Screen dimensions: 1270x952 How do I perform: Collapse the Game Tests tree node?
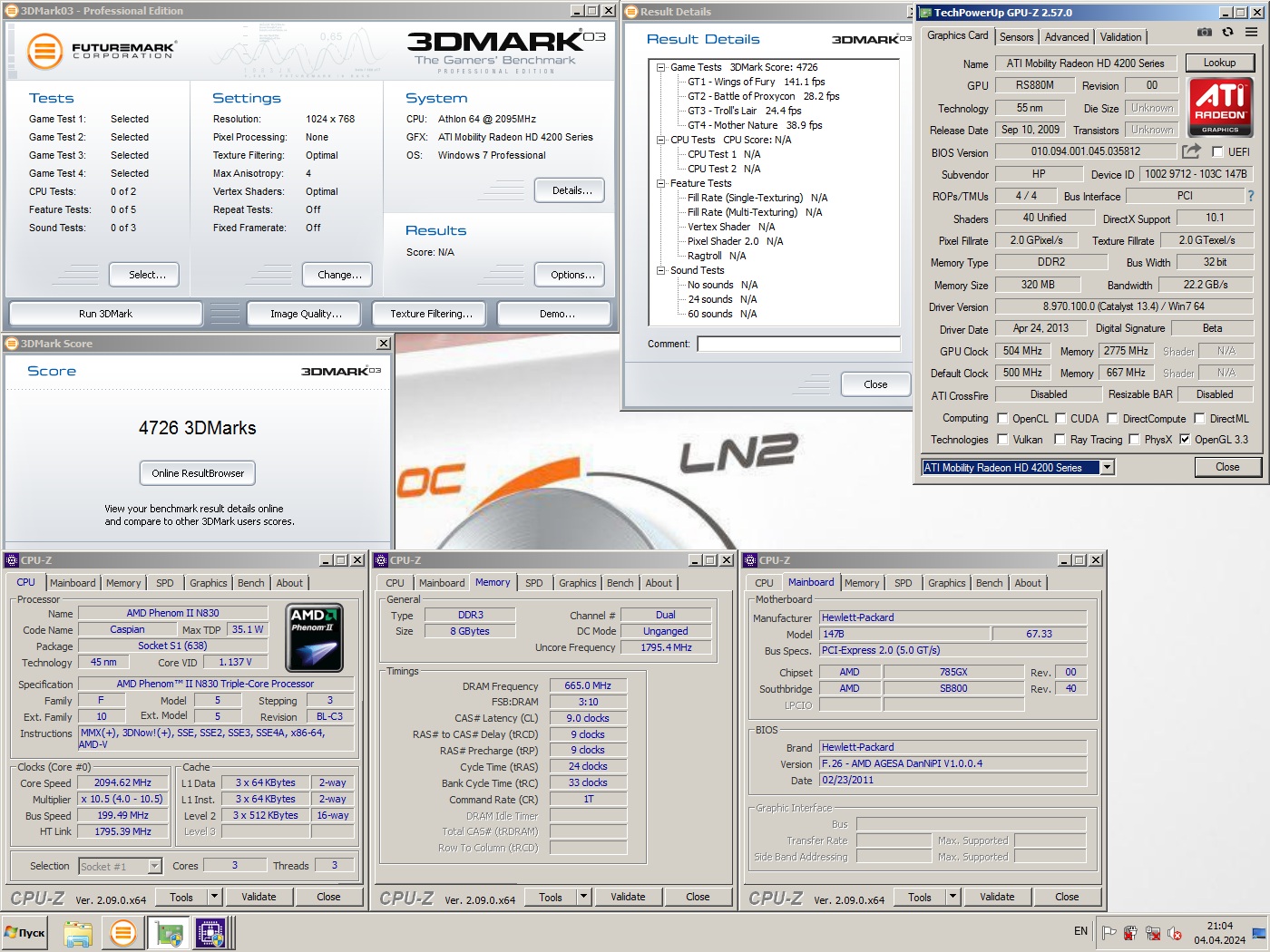[661, 67]
